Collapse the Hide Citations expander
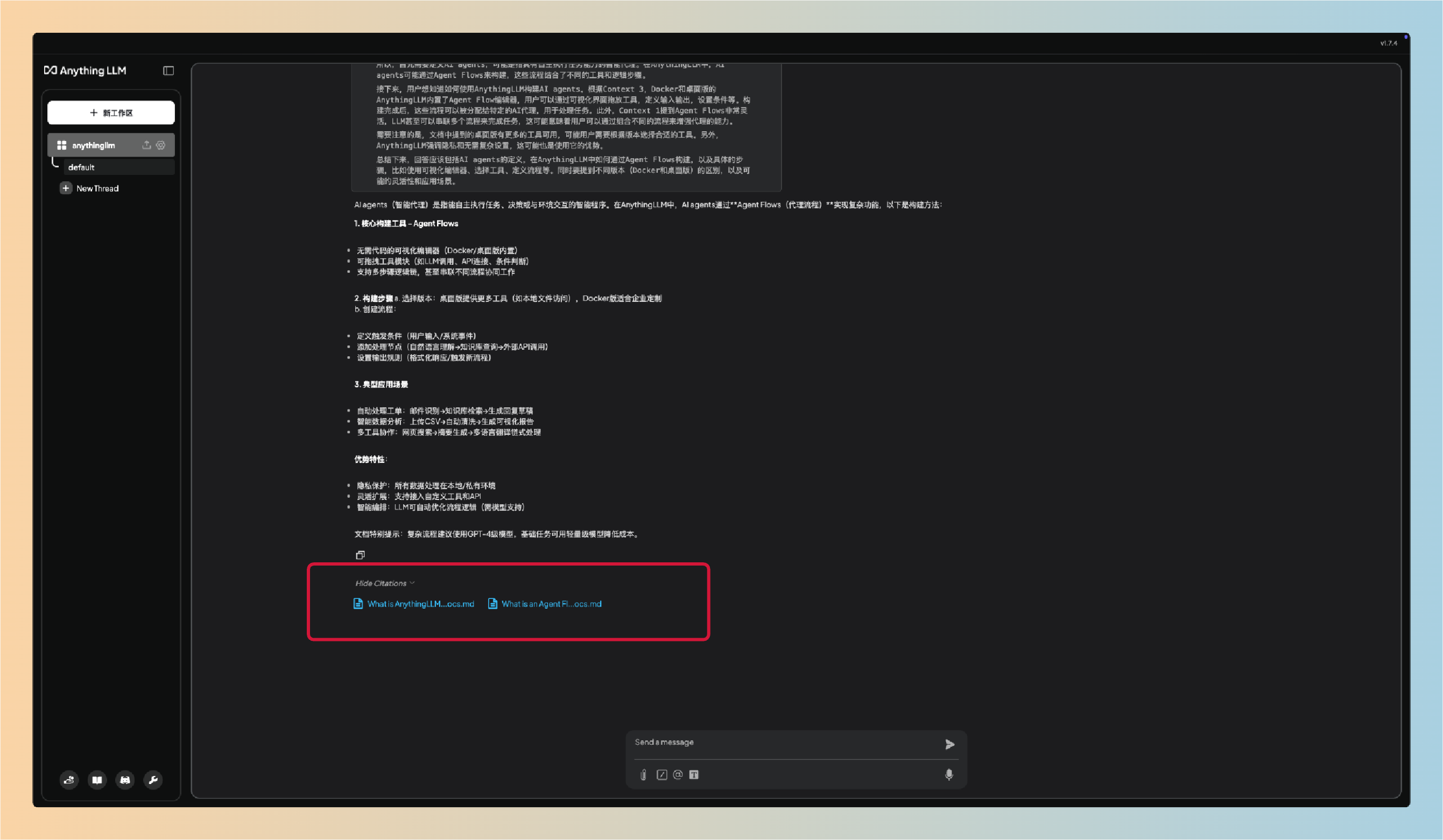Viewport: 1443px width, 840px height. coord(384,583)
